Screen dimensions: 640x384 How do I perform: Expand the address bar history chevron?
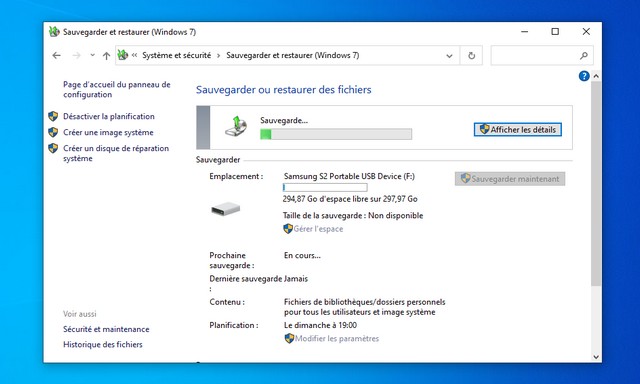[x=449, y=56]
